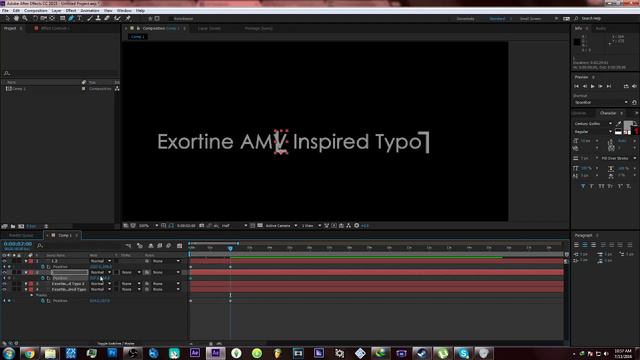Mute audio in Preview panel

coord(634,86)
